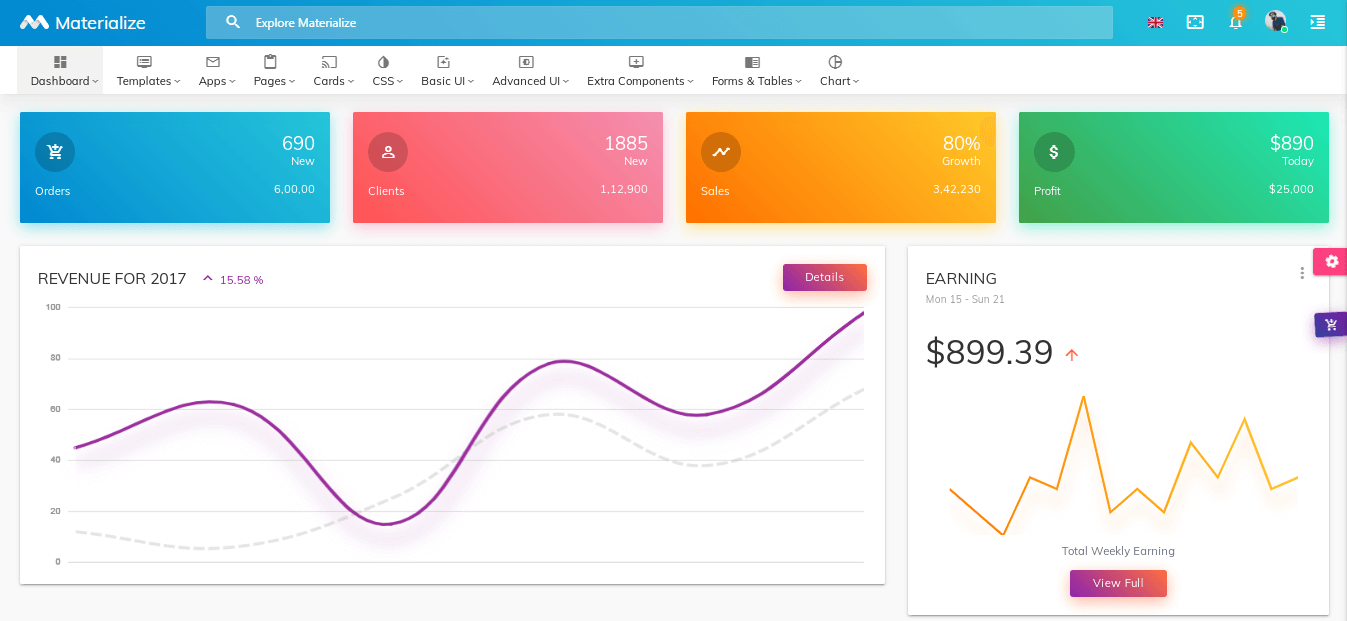1347x621 pixels.
Task: Click the Clients person icon
Action: pos(388,152)
